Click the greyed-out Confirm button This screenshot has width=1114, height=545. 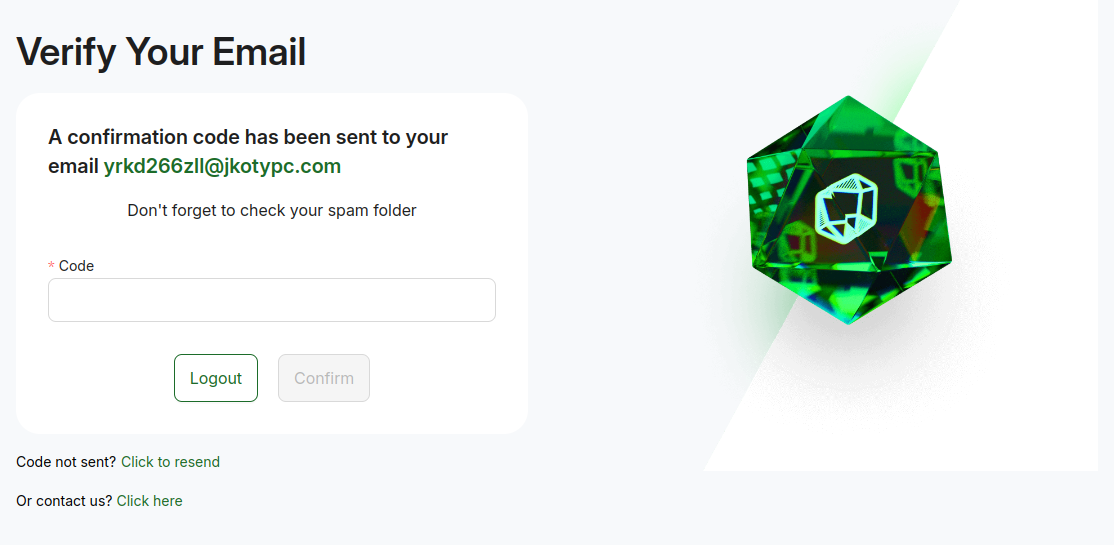click(x=324, y=378)
